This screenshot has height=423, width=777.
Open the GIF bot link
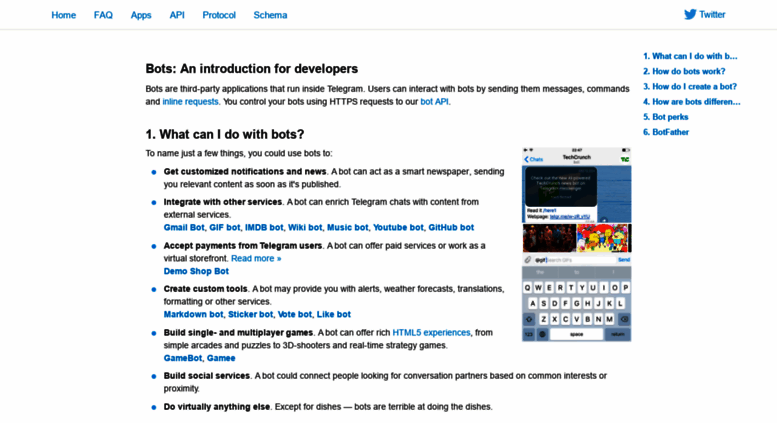[224, 227]
